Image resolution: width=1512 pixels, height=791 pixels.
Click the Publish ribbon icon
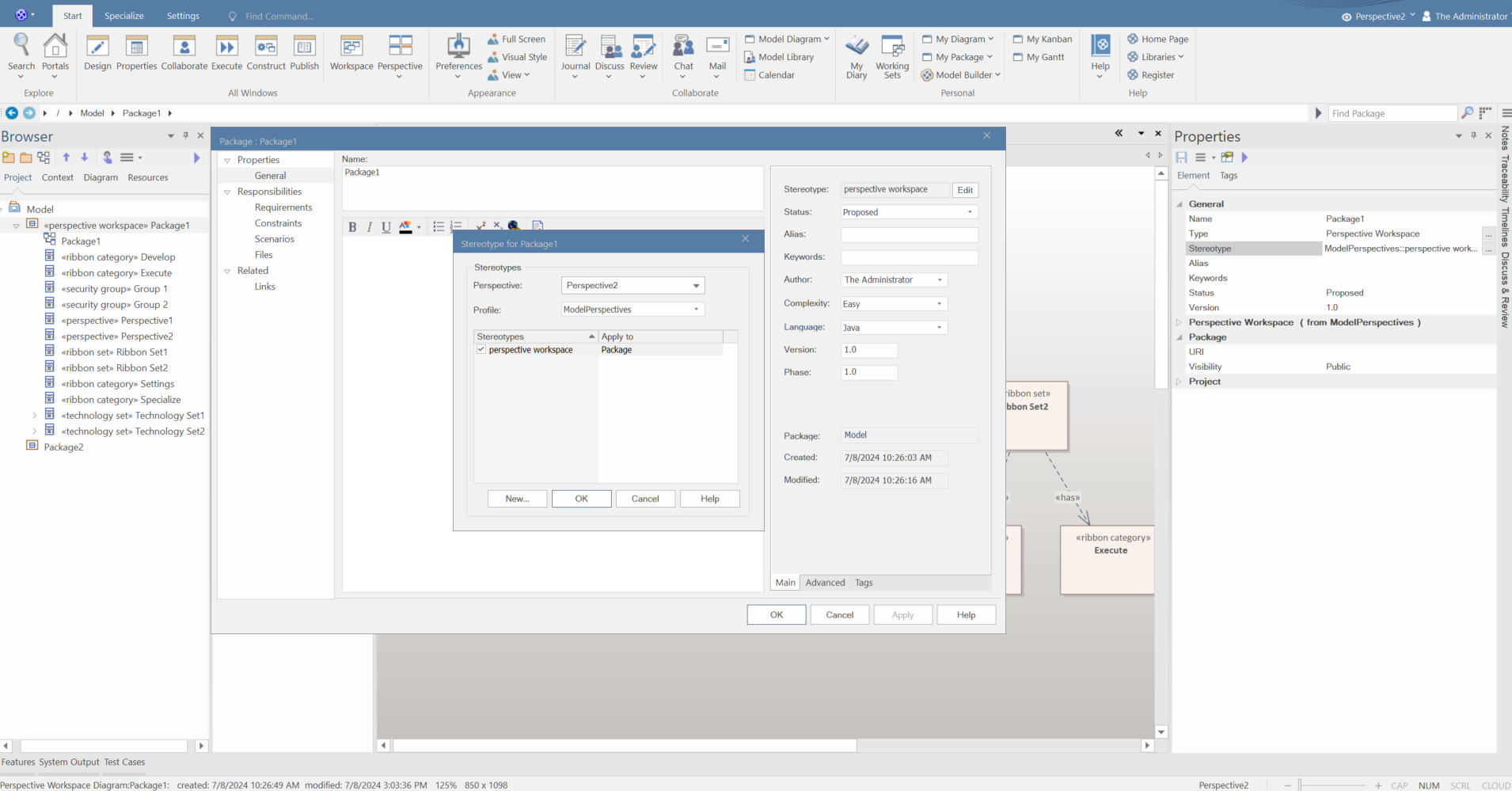pos(305,52)
